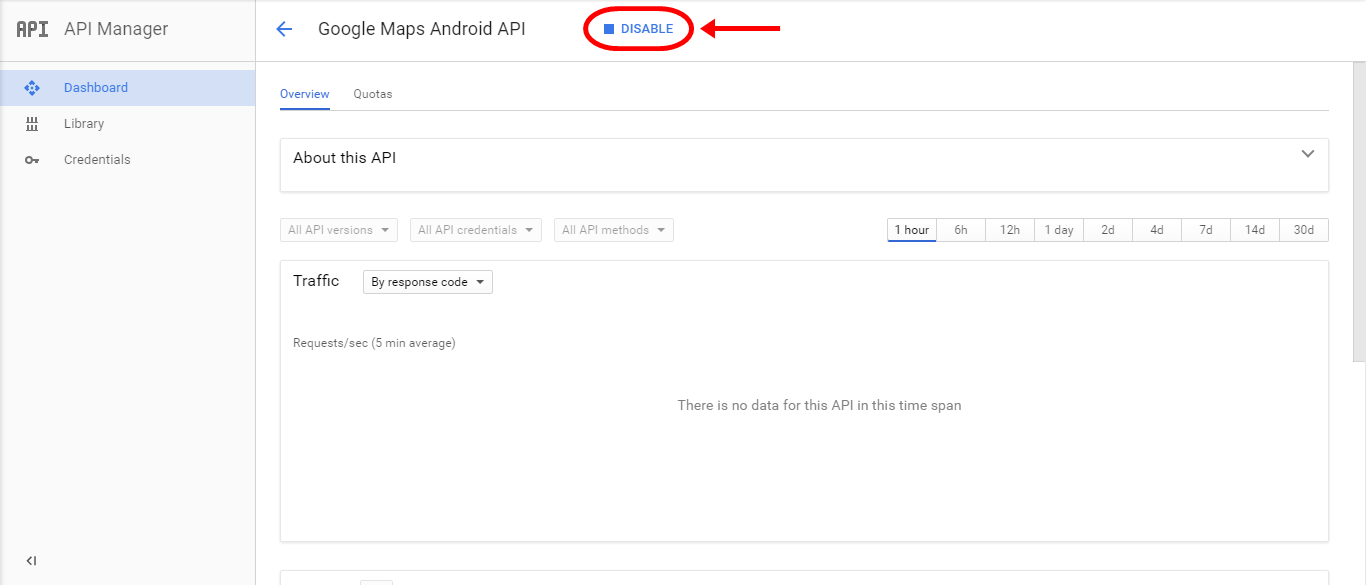Open the All API versions dropdown

pyautogui.click(x=339, y=230)
